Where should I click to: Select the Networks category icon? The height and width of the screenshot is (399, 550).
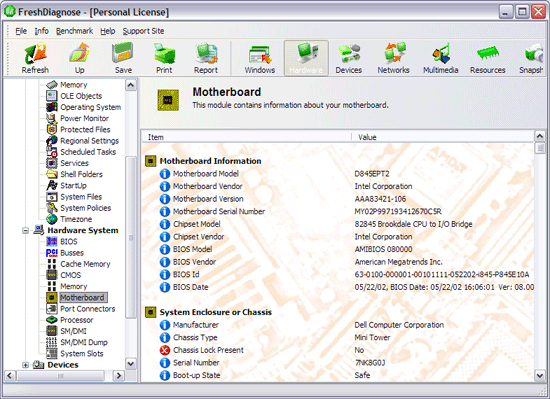pyautogui.click(x=393, y=58)
